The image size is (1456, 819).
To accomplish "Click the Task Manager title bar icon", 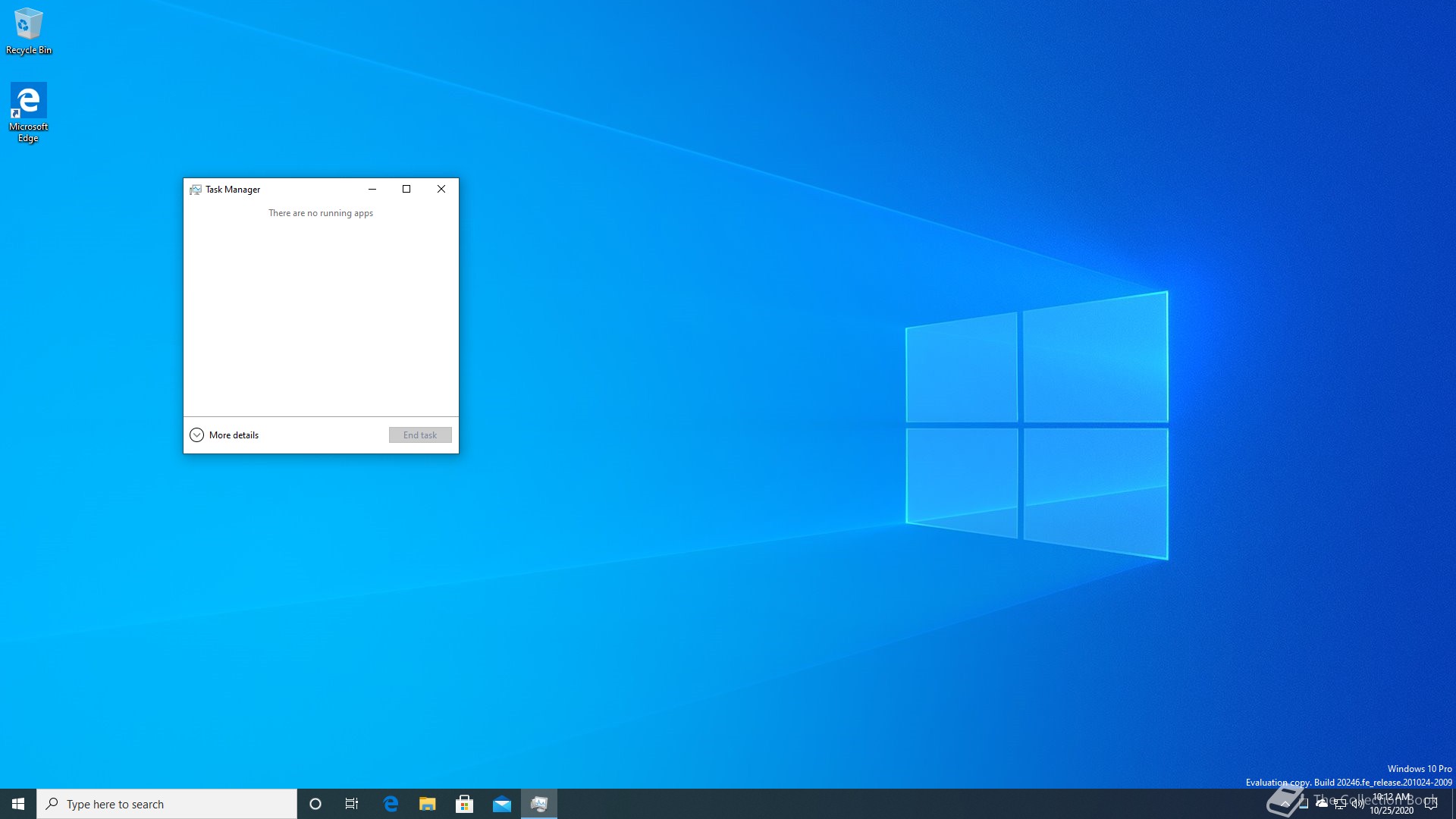I will point(195,190).
